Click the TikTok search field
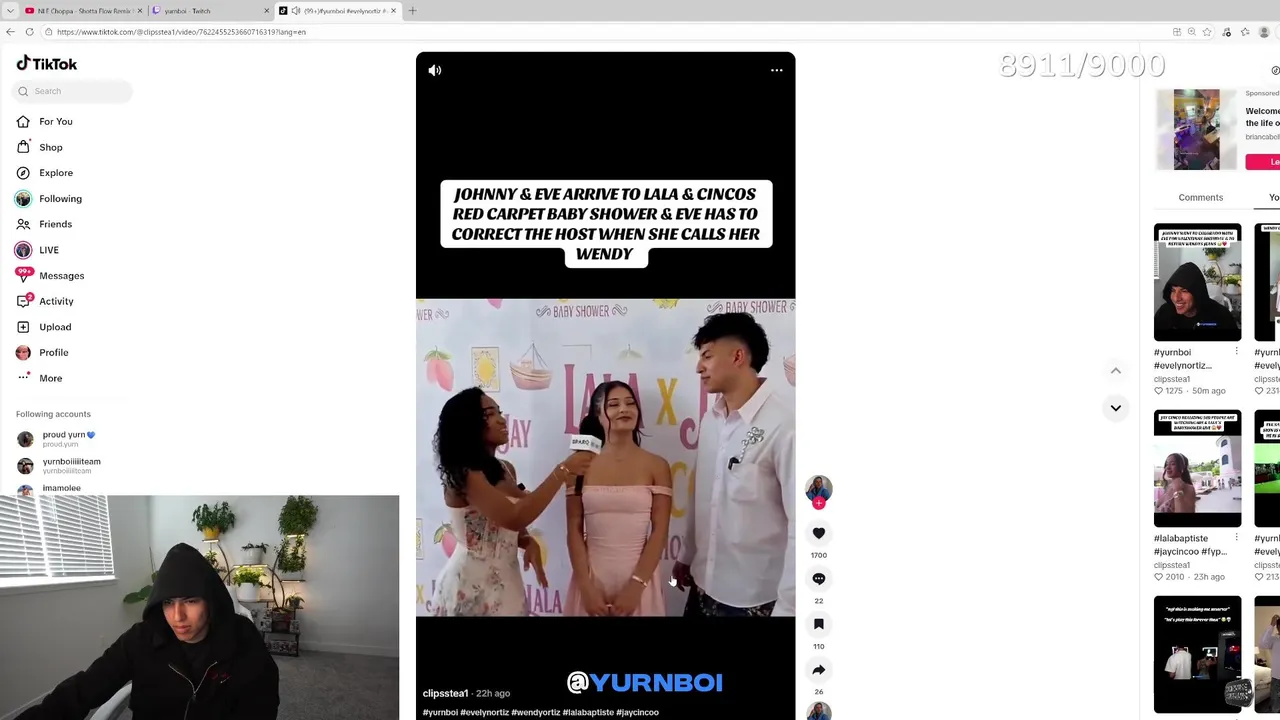This screenshot has width=1280, height=720. [x=72, y=91]
